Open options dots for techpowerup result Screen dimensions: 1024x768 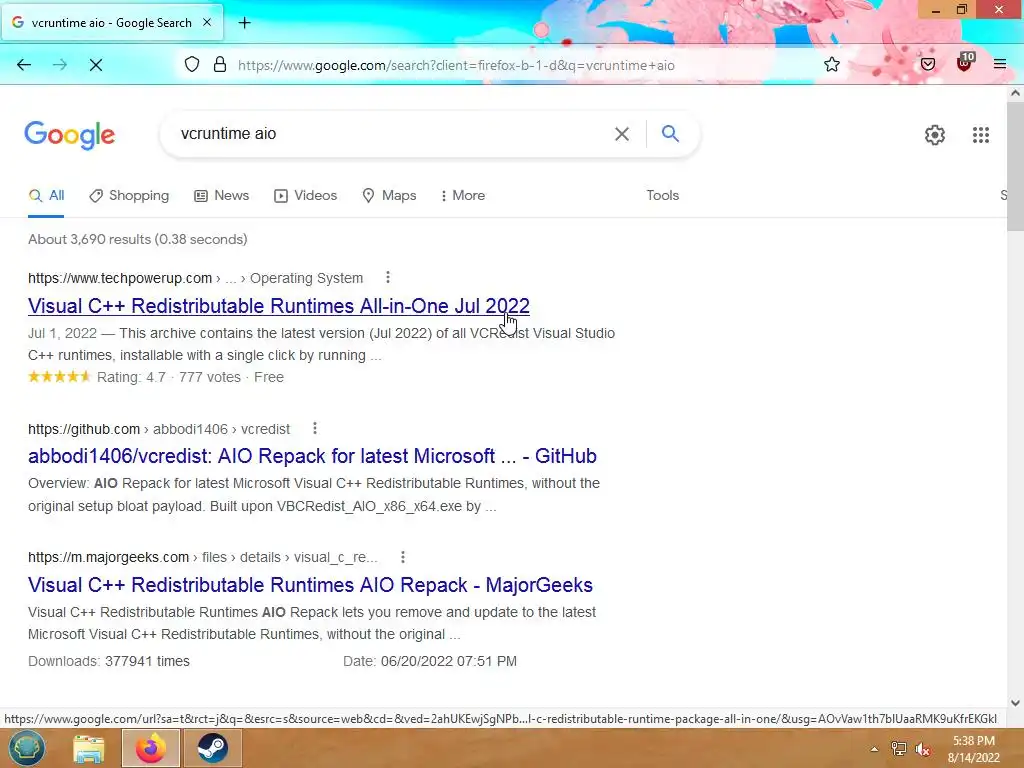(x=388, y=278)
